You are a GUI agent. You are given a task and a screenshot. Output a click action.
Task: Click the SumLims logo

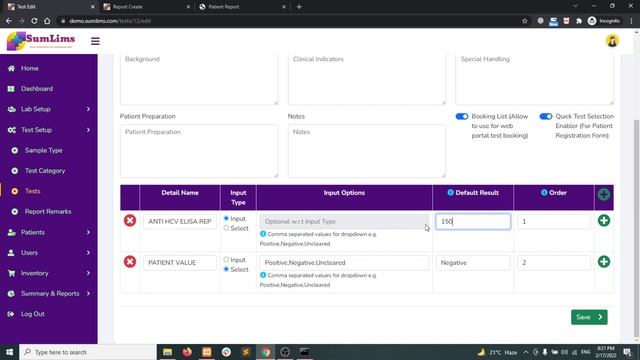(x=41, y=41)
